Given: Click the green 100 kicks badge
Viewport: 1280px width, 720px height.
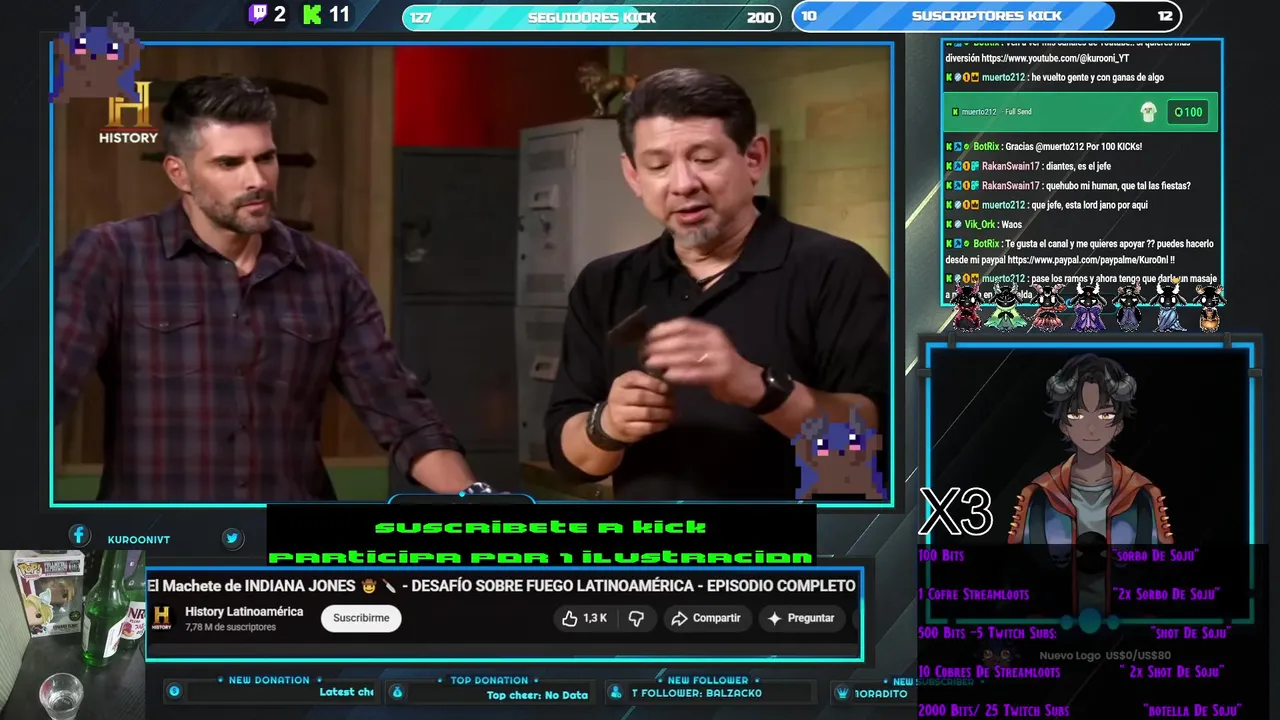Looking at the screenshot, I should point(1189,112).
